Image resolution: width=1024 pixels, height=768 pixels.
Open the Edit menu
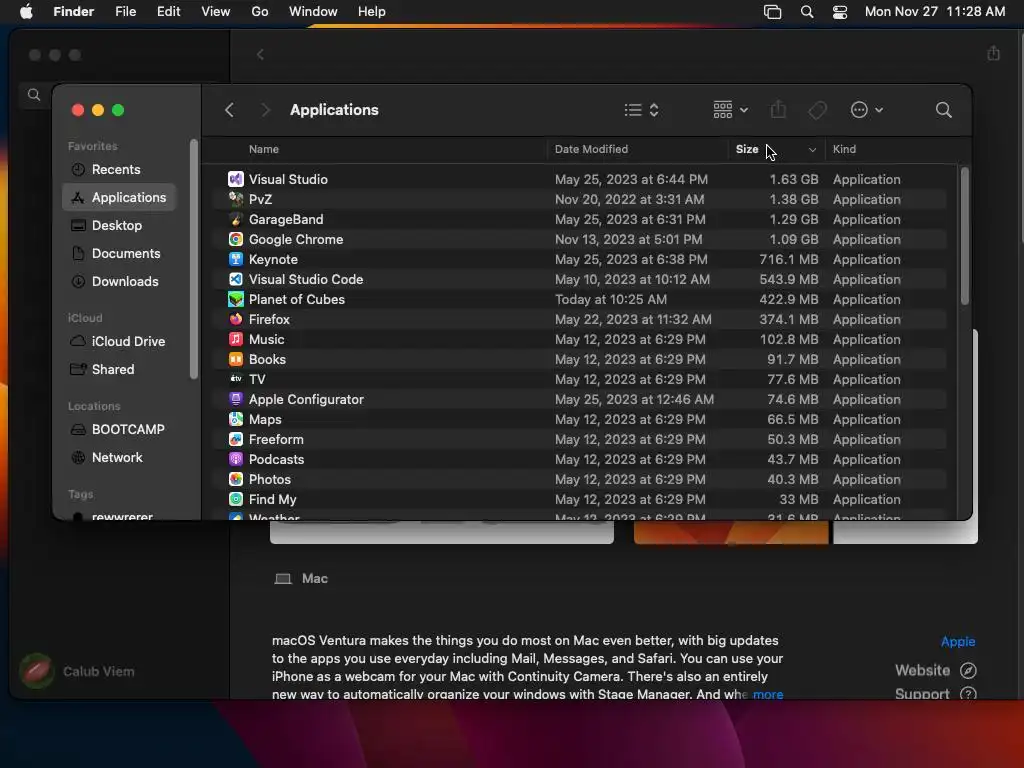pos(168,12)
